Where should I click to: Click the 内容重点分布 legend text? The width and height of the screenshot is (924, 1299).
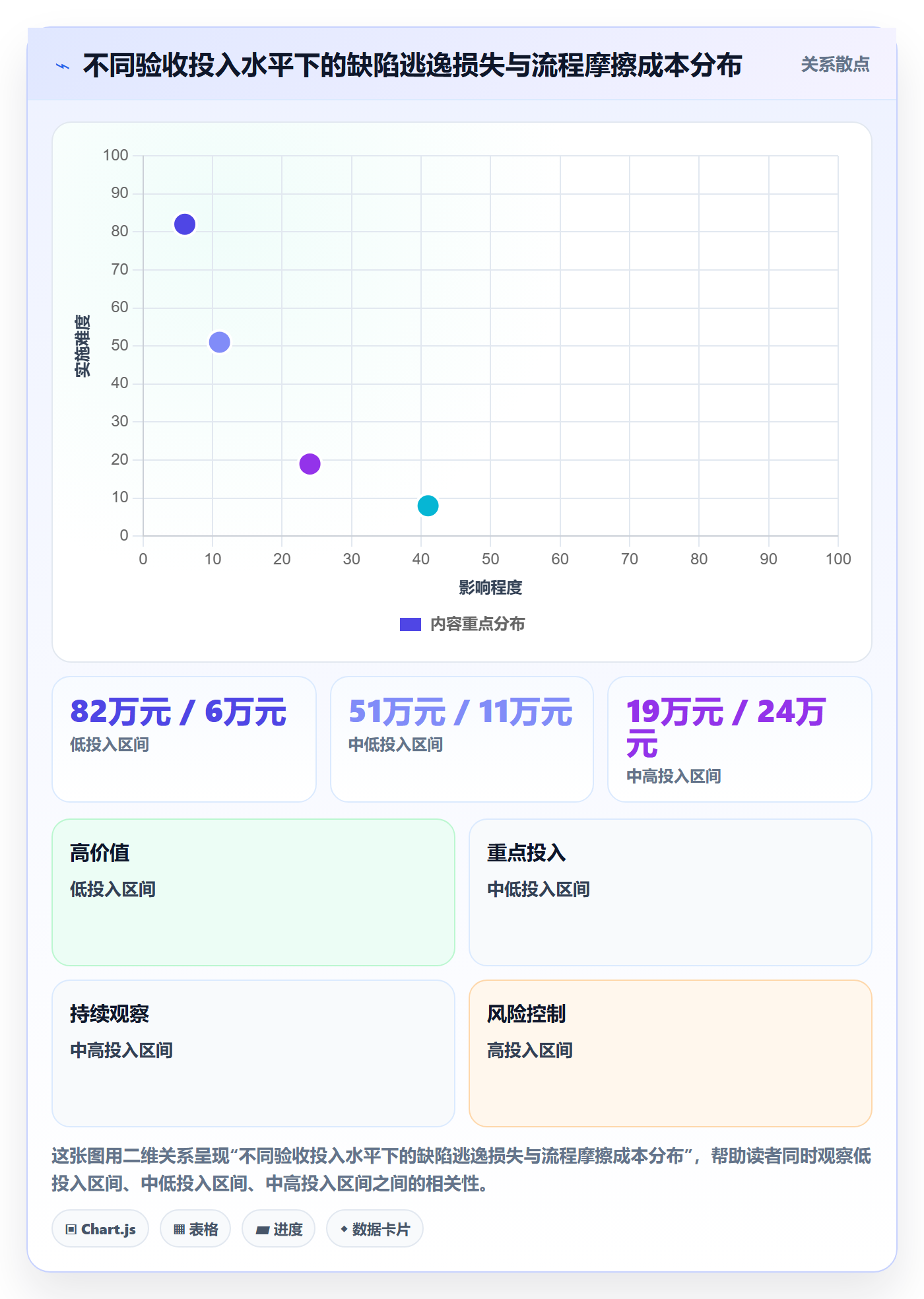click(x=477, y=624)
